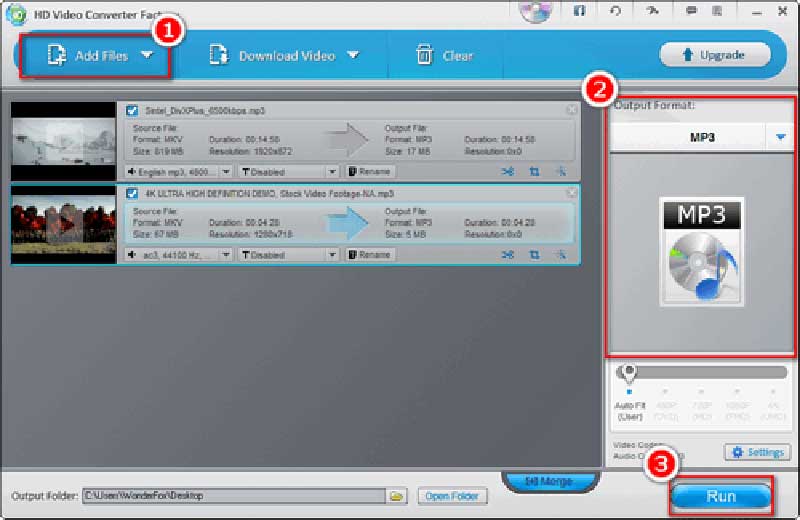Open the Add Files dropdown arrow
The width and height of the screenshot is (800, 520).
coord(147,55)
